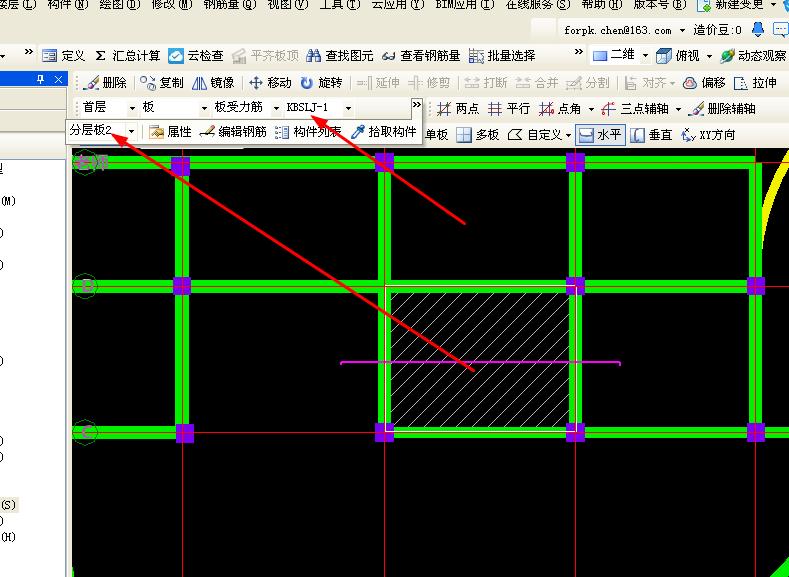Click the notification bell icon
This screenshot has width=789, height=577.
(758, 29)
